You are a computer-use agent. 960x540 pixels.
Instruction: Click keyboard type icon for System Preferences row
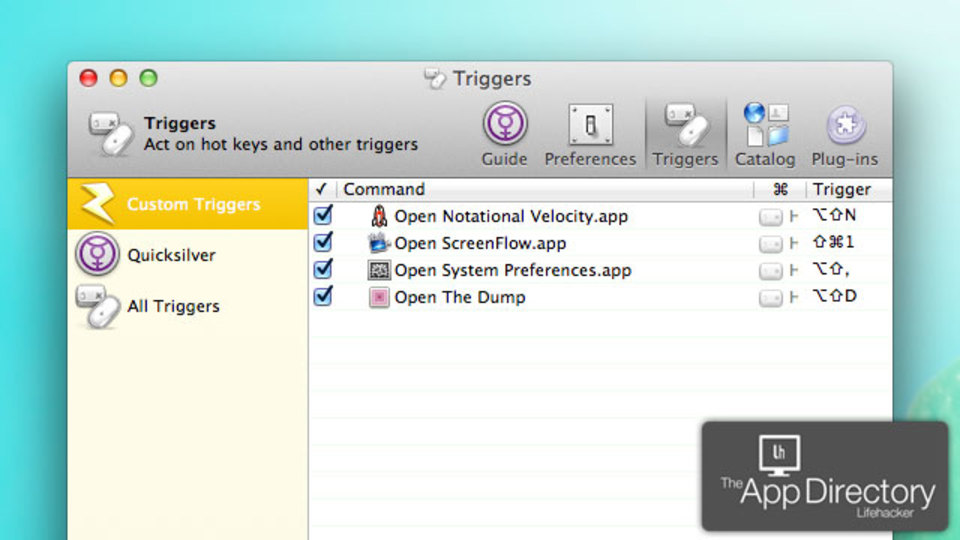(771, 271)
